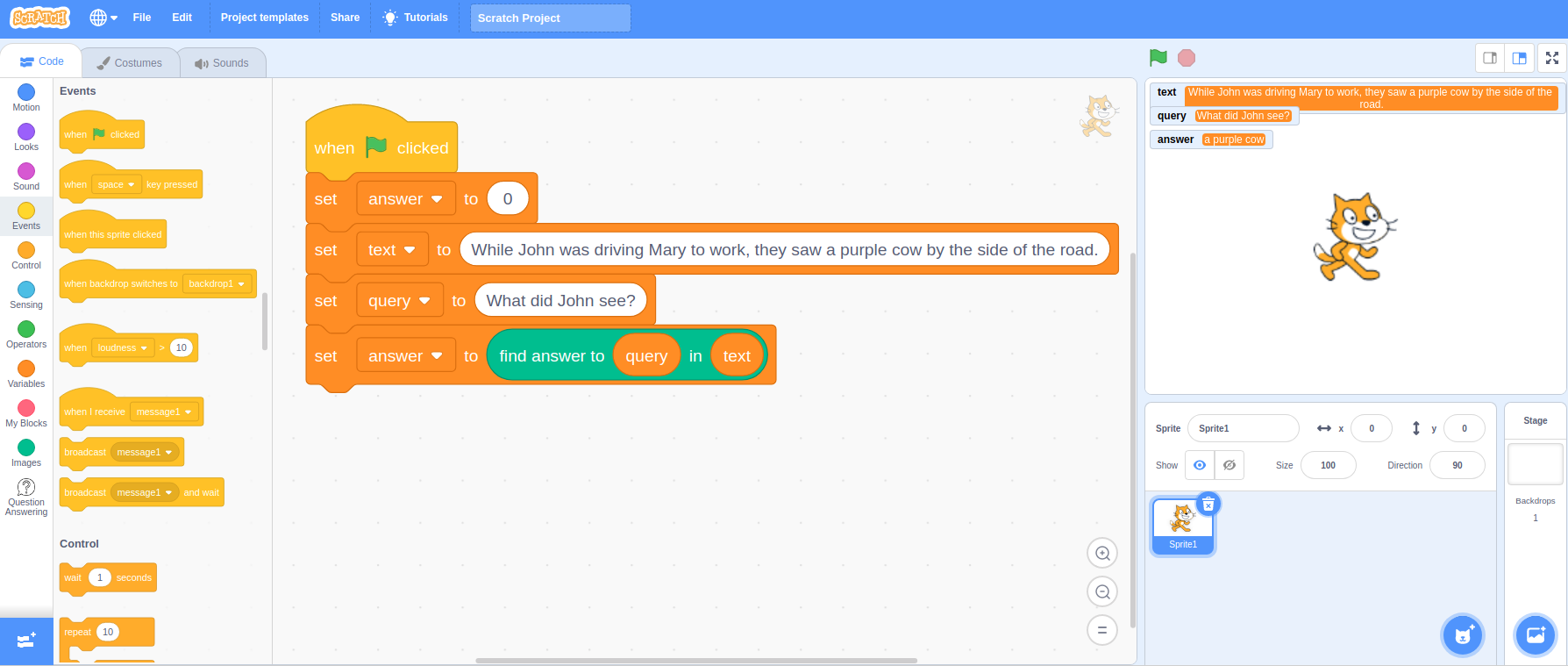Select the Question Answering category

(x=26, y=498)
